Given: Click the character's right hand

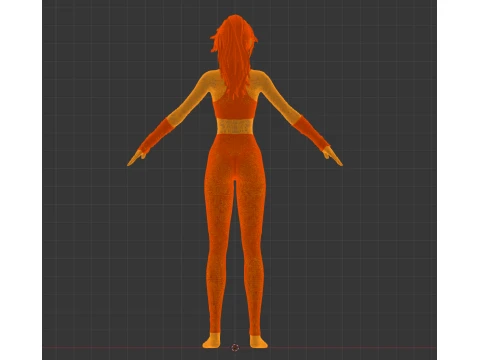Looking at the screenshot, I should 332,156.
